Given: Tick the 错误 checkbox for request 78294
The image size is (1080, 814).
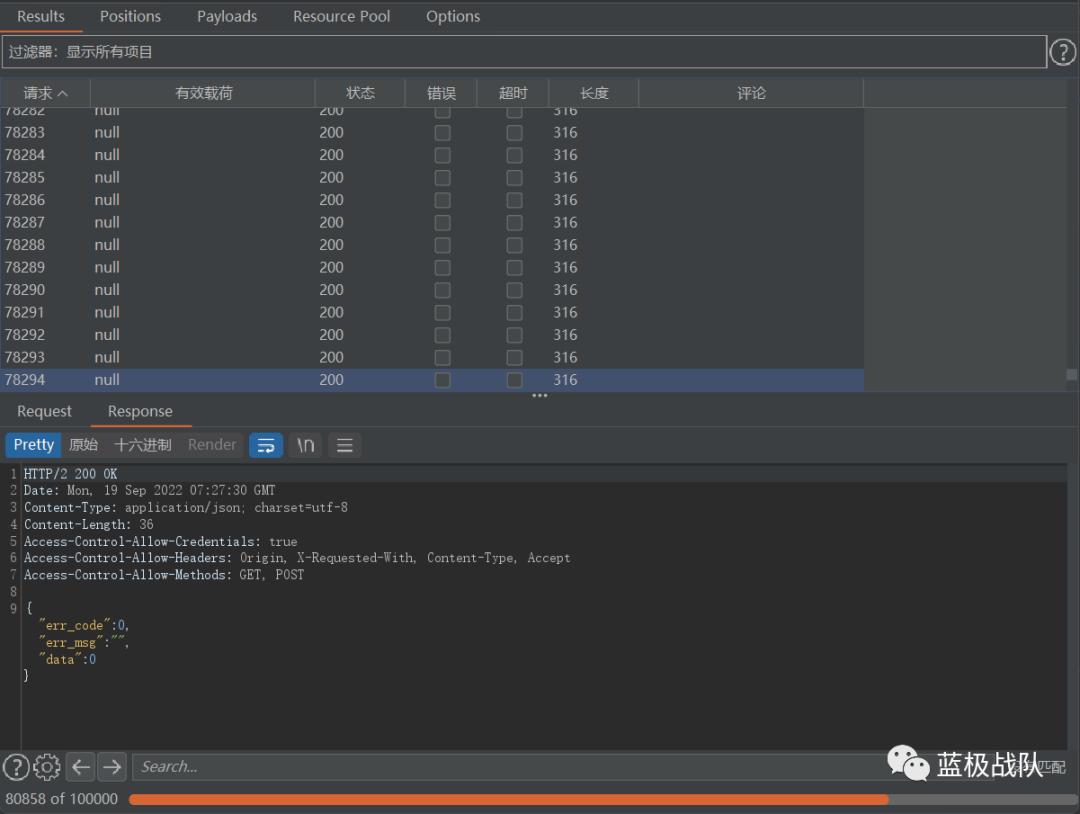Looking at the screenshot, I should coord(442,380).
